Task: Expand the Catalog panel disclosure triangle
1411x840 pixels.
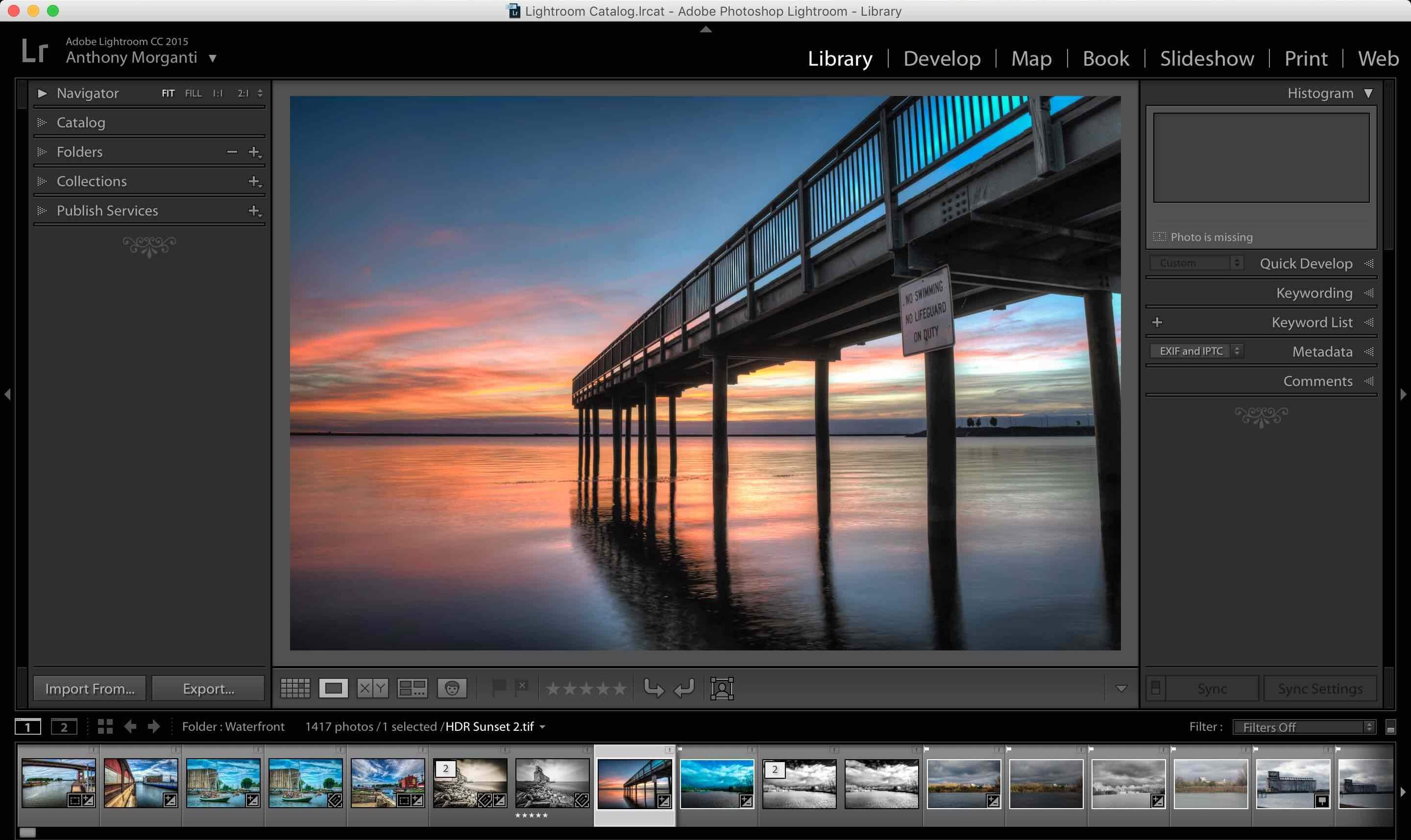Action: (43, 122)
